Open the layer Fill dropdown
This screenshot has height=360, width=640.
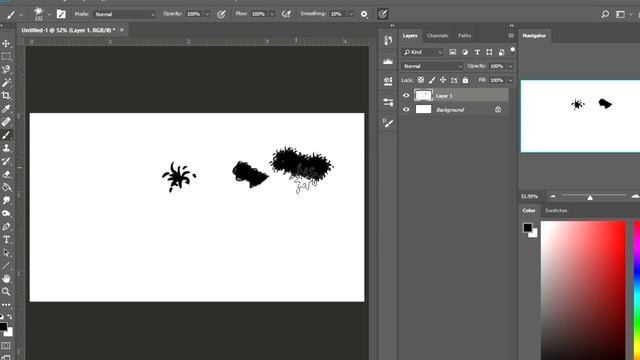pyautogui.click(x=510, y=80)
